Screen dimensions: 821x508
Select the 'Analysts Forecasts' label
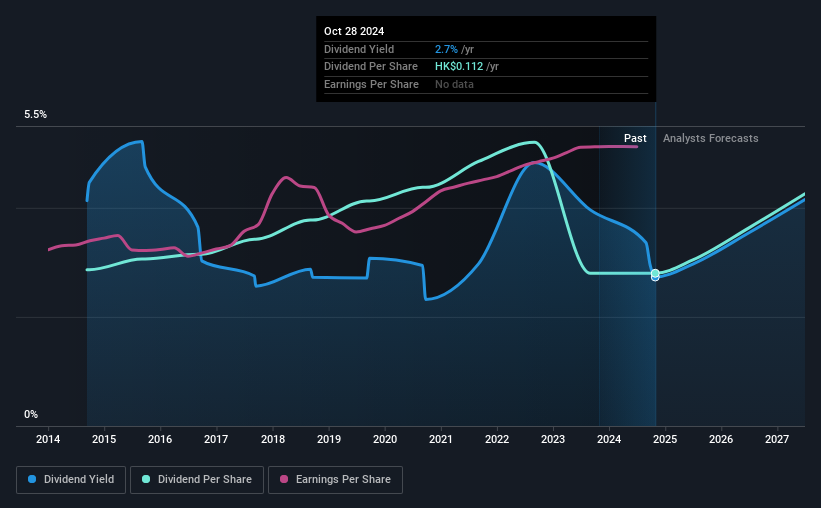[x=711, y=138]
